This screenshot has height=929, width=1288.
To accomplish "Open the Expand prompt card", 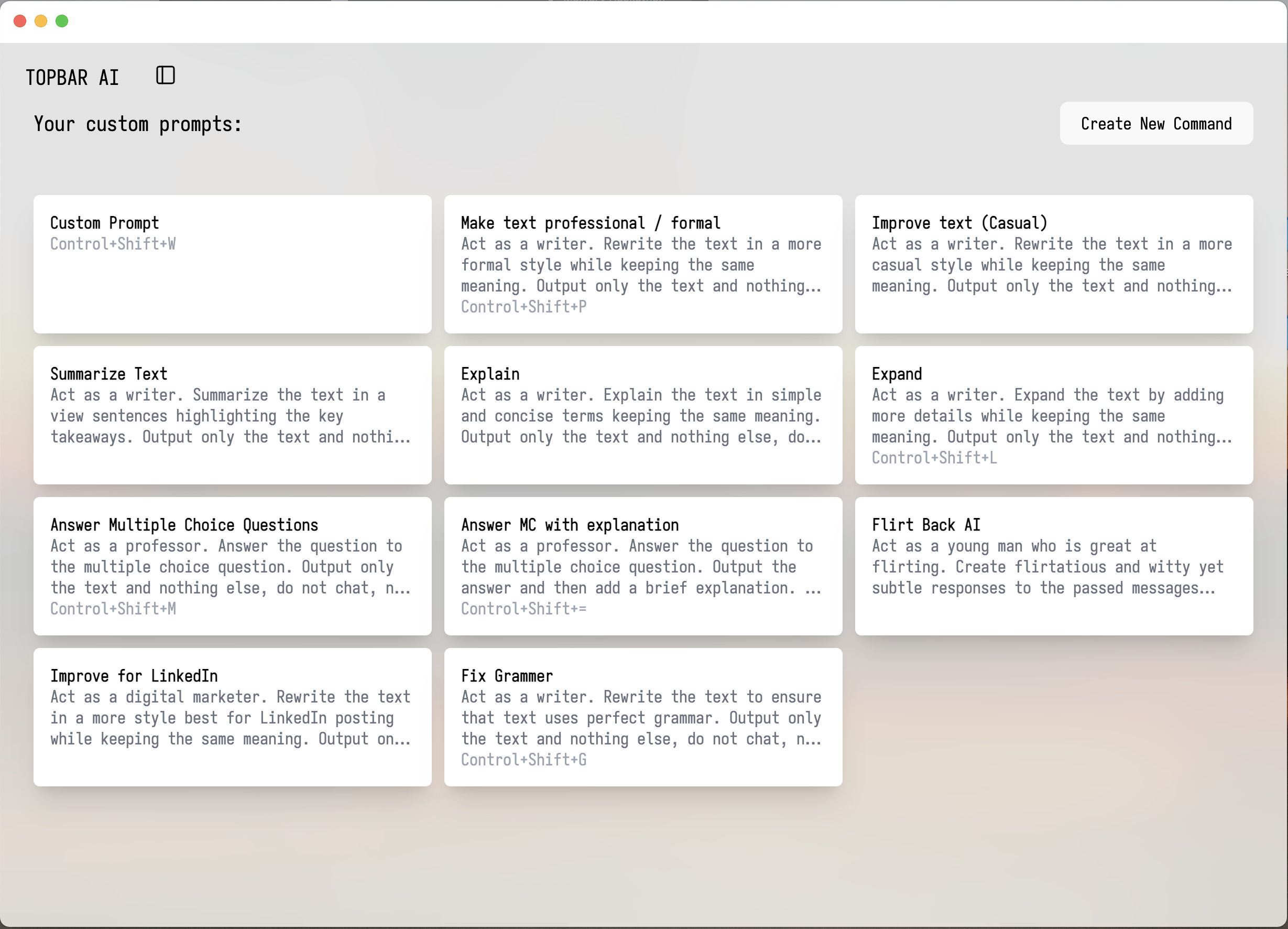I will pyautogui.click(x=1054, y=415).
